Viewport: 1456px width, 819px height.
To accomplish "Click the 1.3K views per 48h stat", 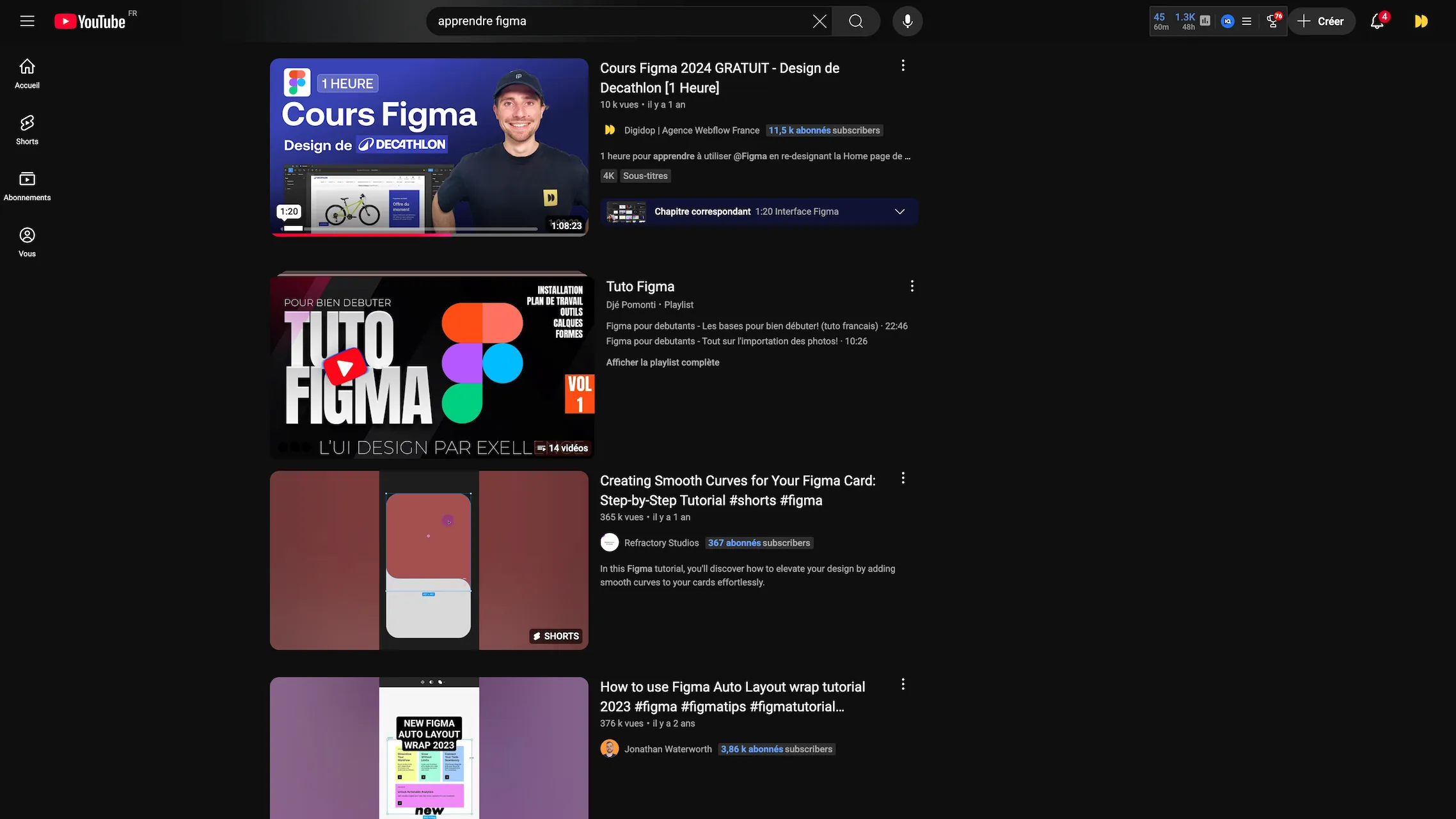I will [1185, 21].
